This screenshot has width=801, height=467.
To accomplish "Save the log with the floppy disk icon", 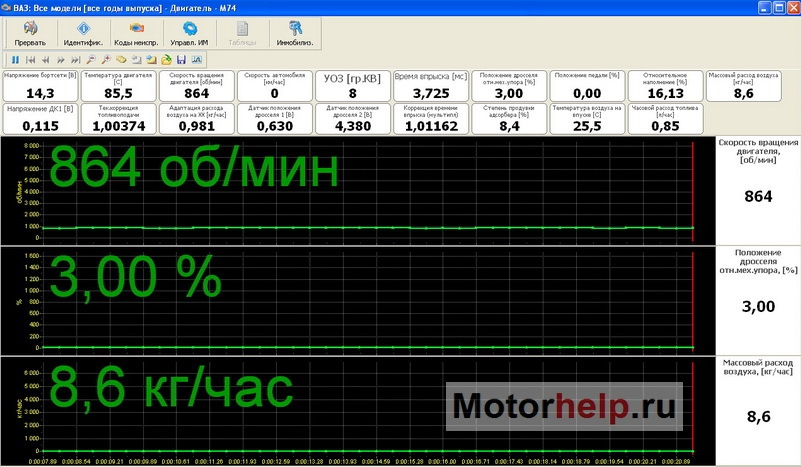I will [181, 60].
